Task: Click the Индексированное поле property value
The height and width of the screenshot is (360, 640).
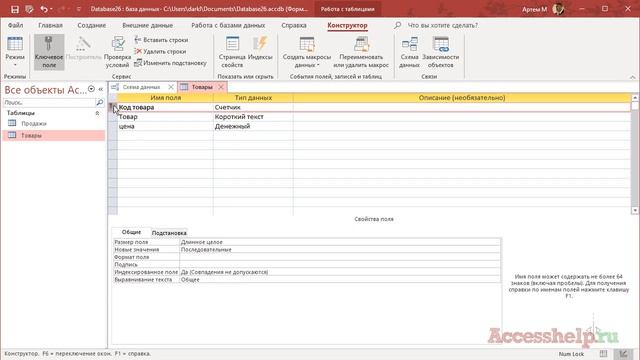Action: coord(340,272)
